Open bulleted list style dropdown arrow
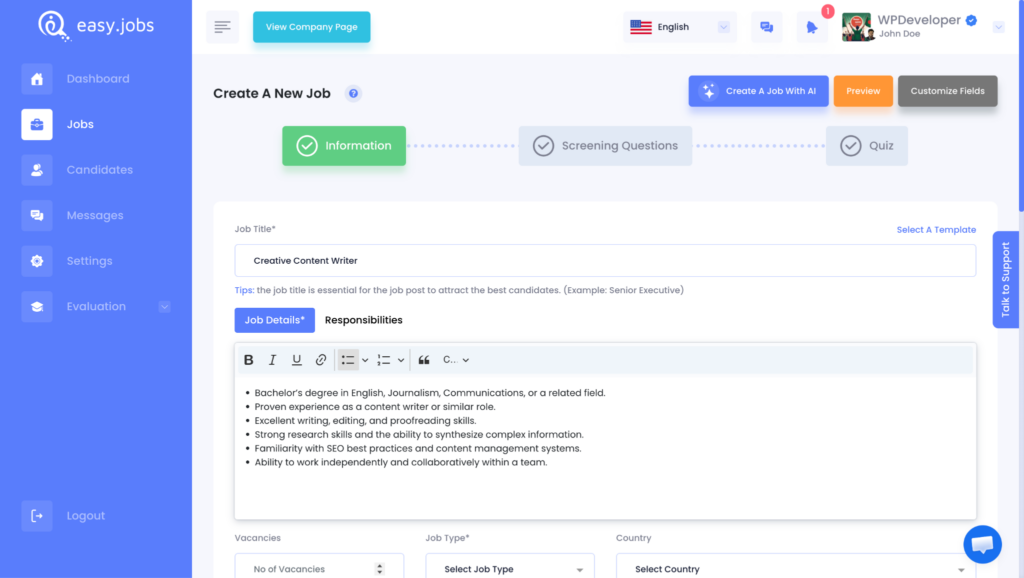Viewport: 1024px width, 578px height. click(365, 360)
